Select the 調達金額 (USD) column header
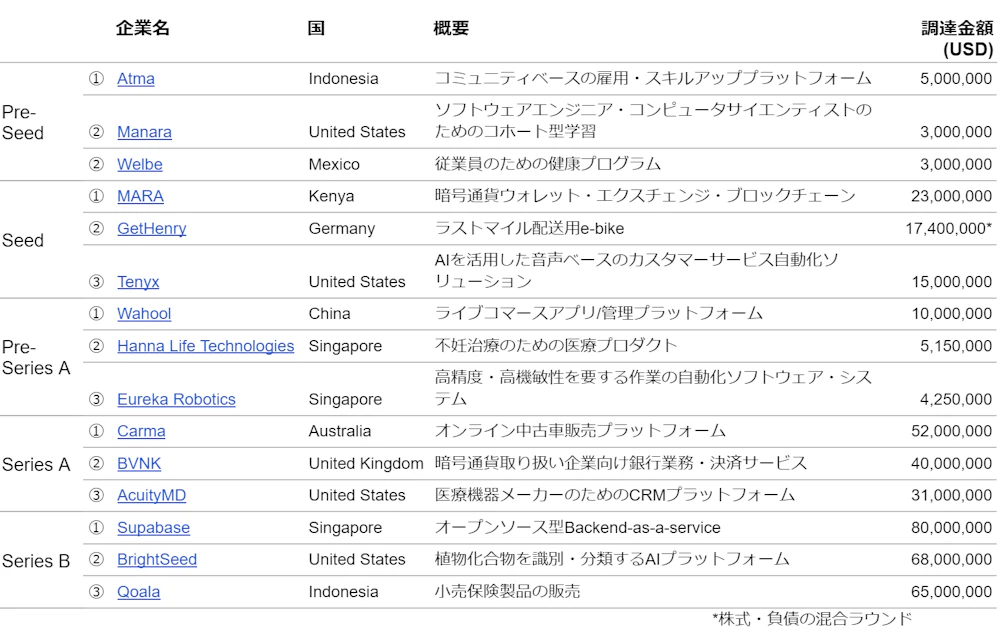This screenshot has height=631, width=1000. (957, 38)
